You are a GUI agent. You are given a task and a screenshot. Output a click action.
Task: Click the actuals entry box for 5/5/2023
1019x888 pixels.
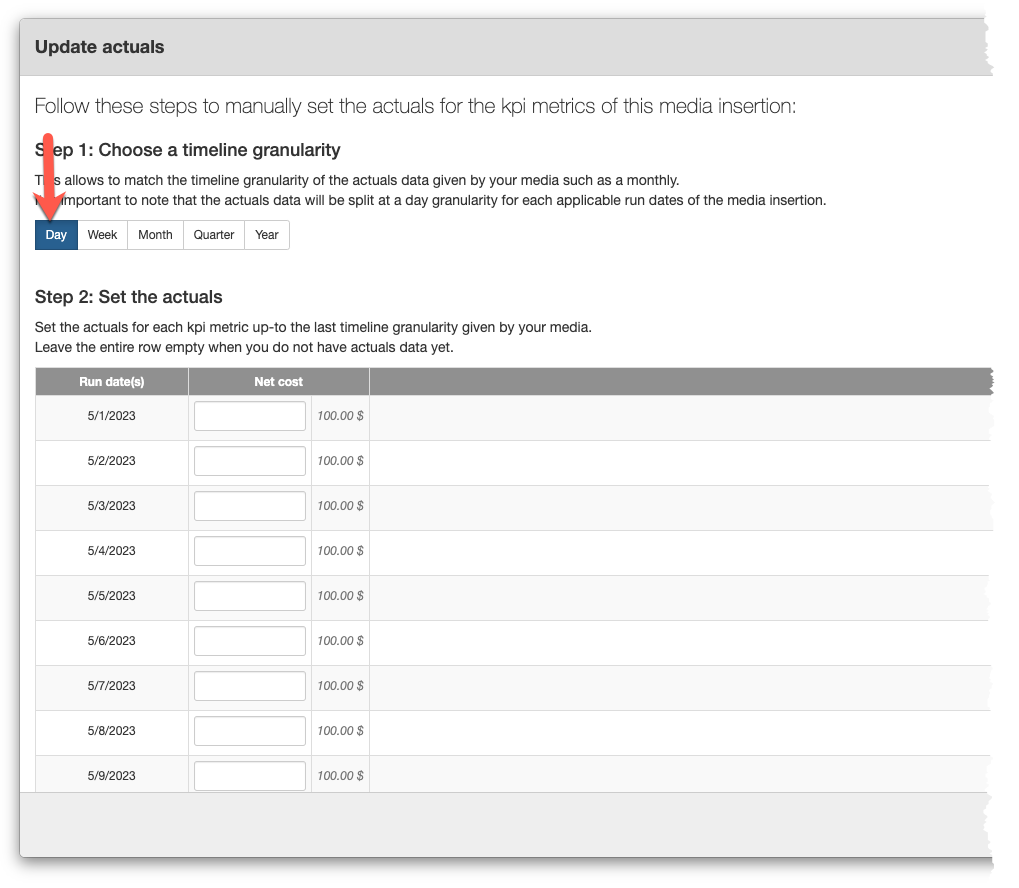249,595
